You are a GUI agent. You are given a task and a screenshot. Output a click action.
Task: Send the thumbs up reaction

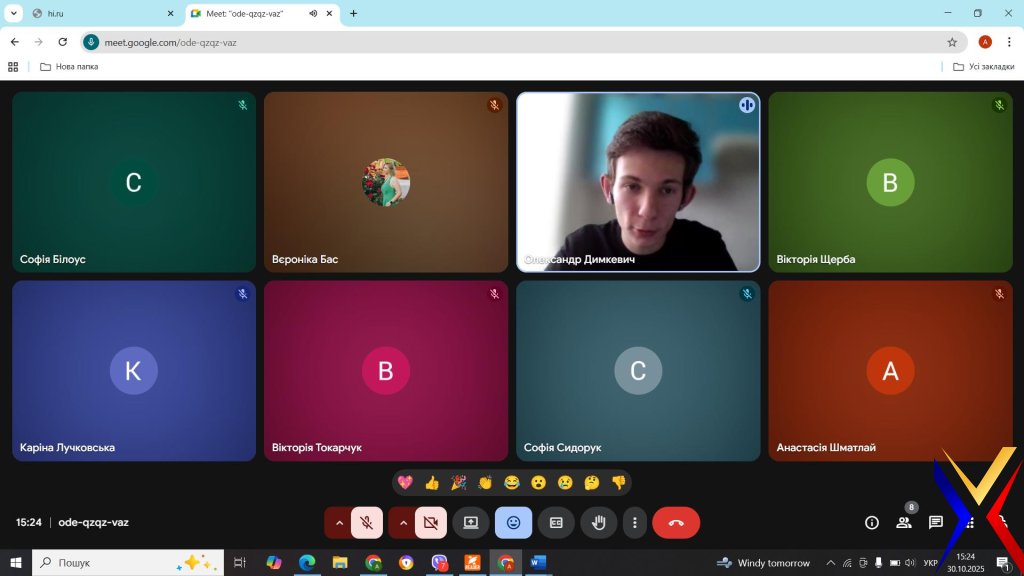pos(432,483)
